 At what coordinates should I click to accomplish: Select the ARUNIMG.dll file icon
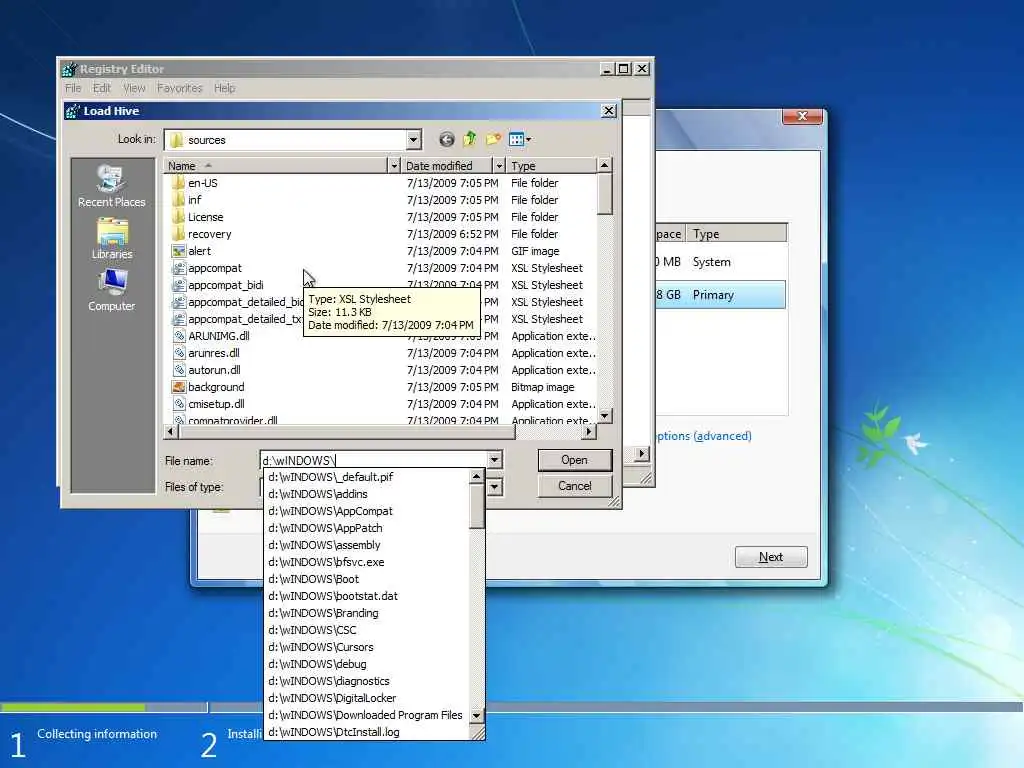click(x=179, y=336)
